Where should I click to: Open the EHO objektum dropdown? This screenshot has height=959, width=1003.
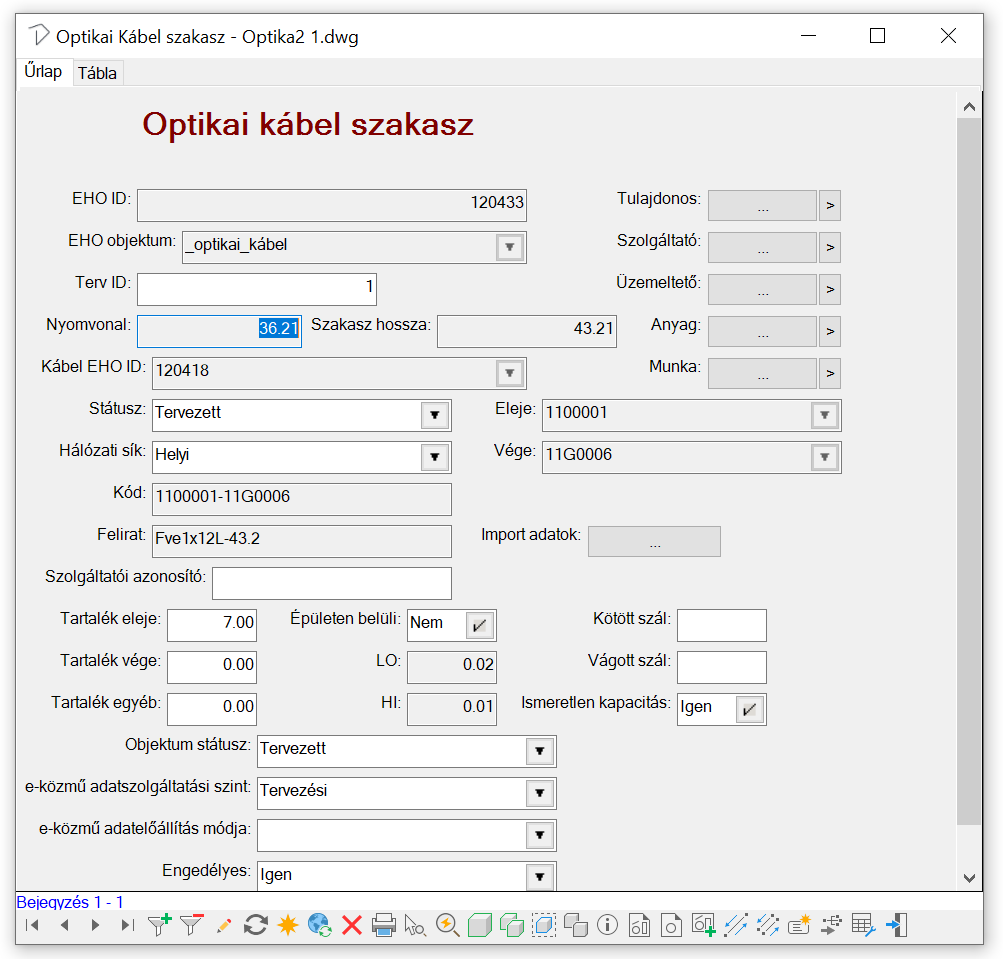510,247
